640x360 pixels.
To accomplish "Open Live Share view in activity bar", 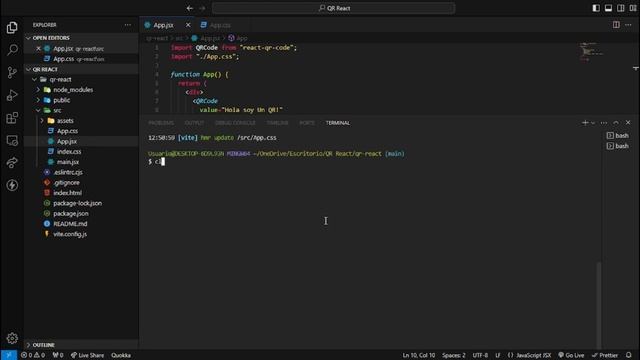I will [x=12, y=163].
